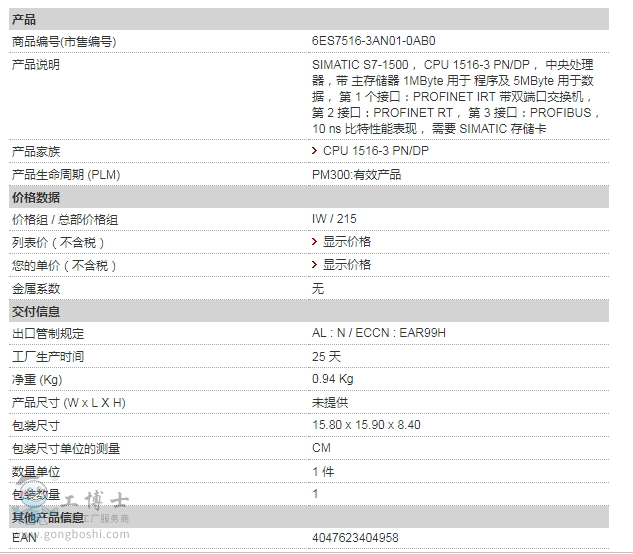Click the IW / 215 price group value

pos(334,219)
